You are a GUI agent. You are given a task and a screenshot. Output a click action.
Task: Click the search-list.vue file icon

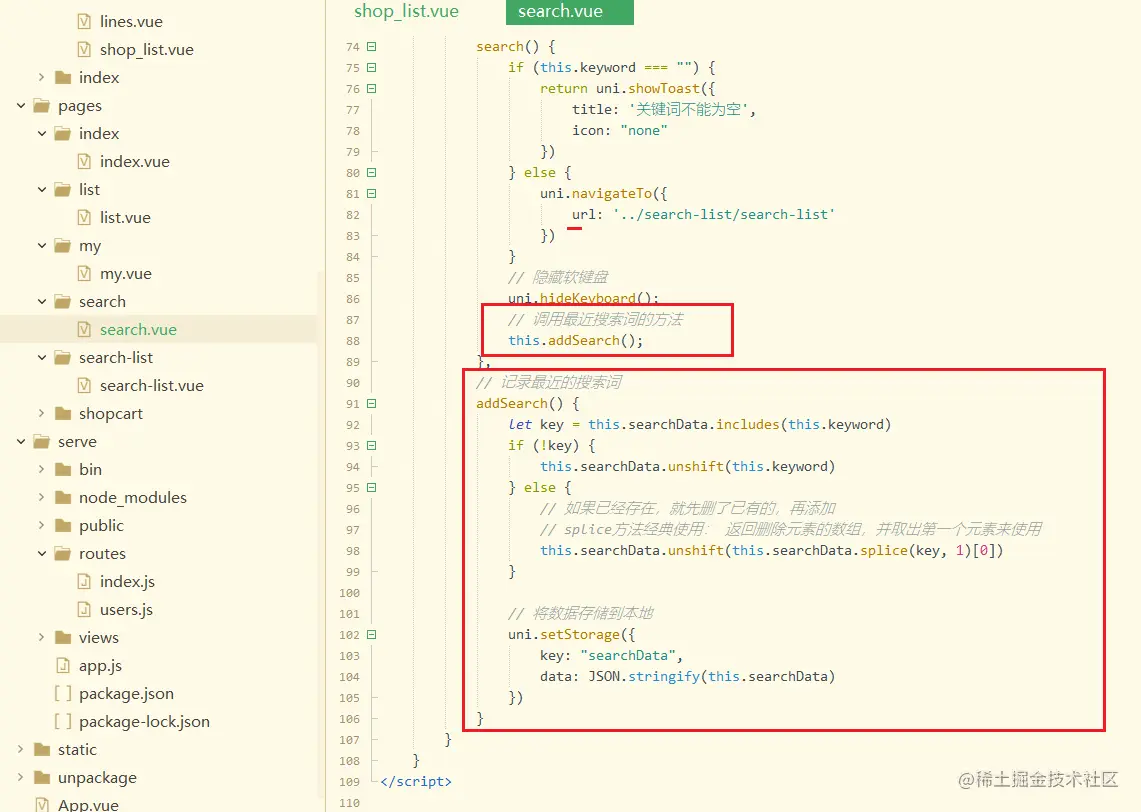84,386
